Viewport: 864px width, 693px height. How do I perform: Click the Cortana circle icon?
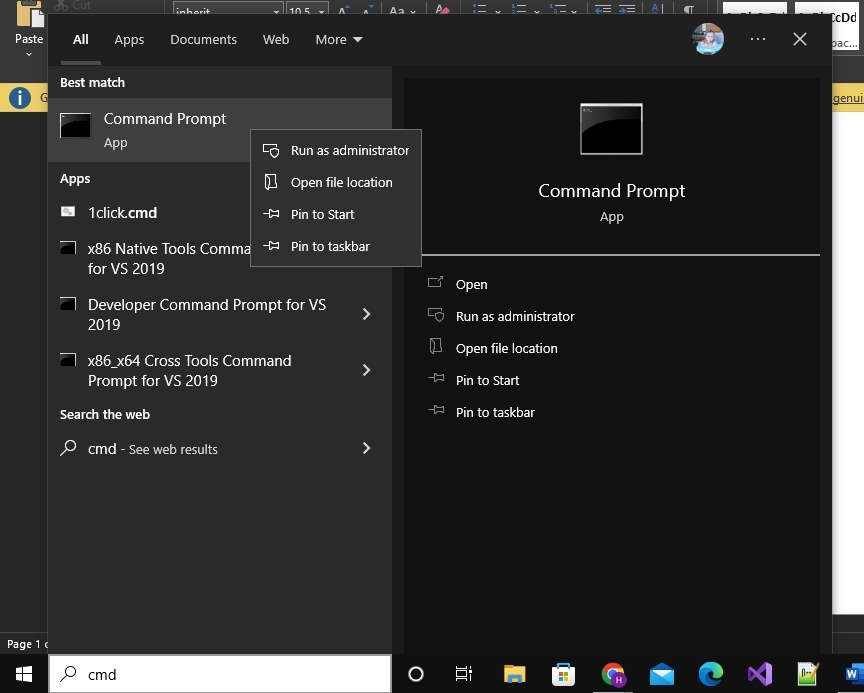[x=416, y=674]
